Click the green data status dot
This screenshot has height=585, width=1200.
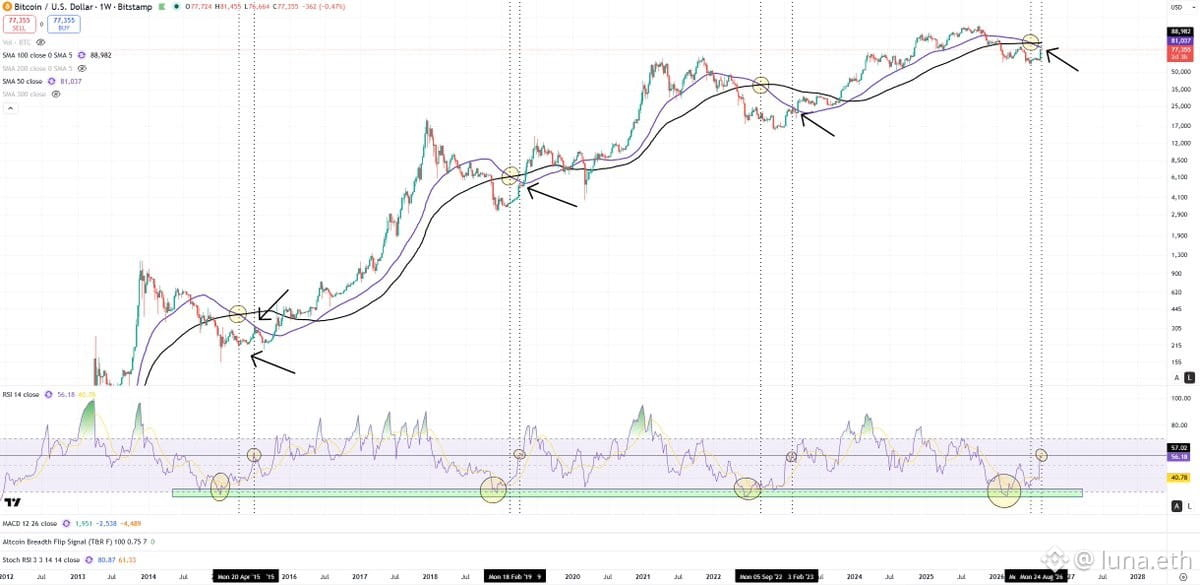click(x=177, y=7)
